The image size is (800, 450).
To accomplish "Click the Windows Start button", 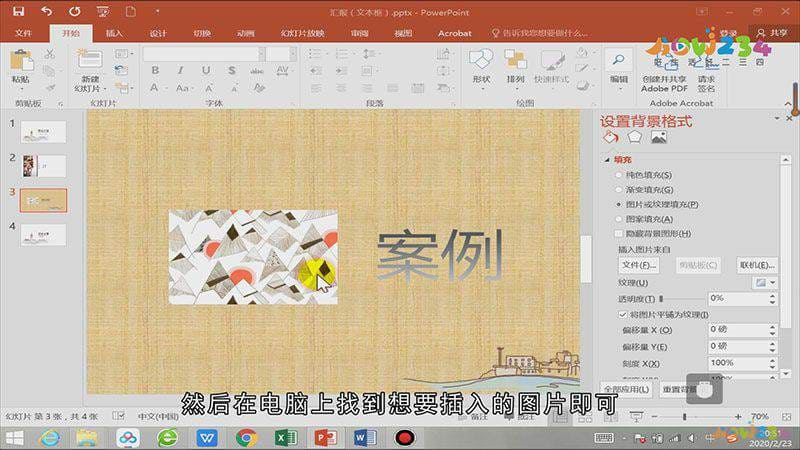I will [15, 438].
